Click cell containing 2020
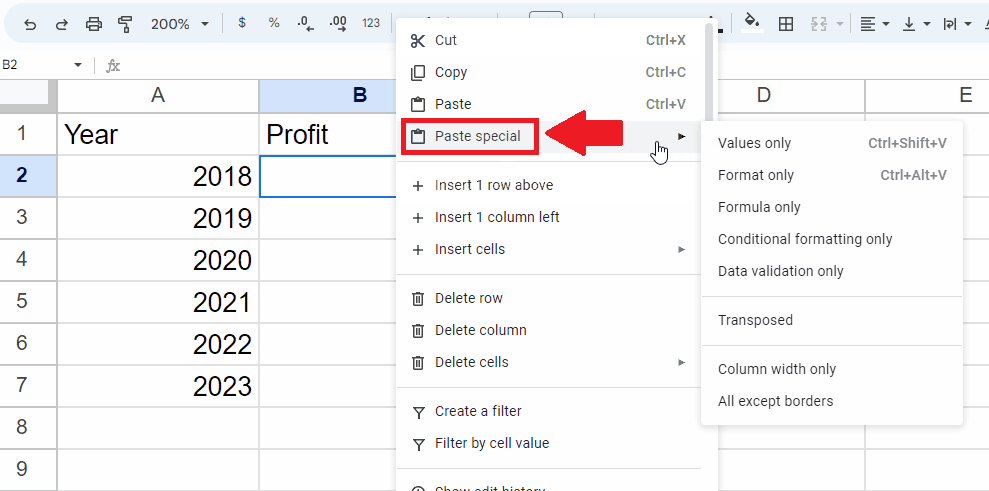989x491 pixels. point(158,260)
